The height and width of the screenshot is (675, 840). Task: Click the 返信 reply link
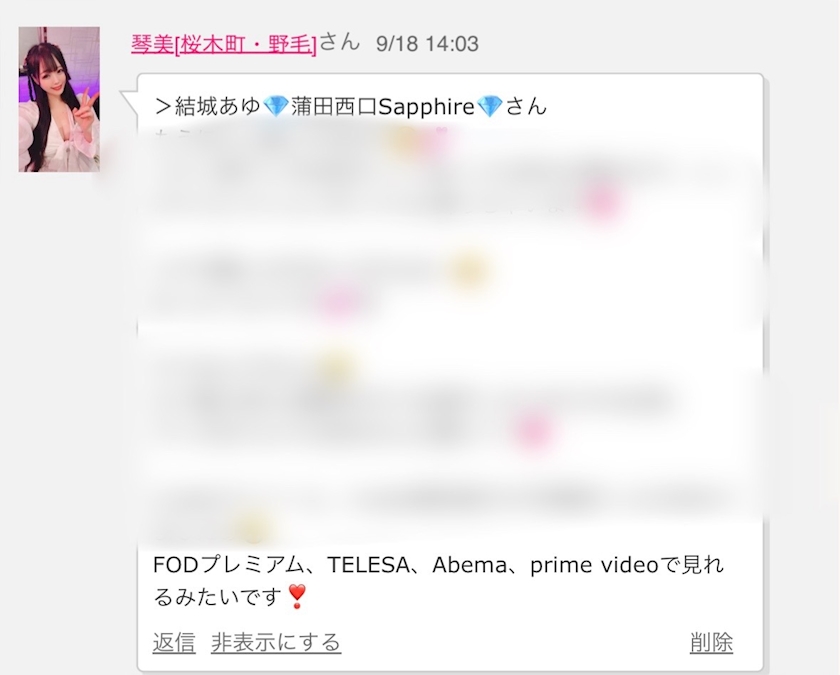coord(174,642)
